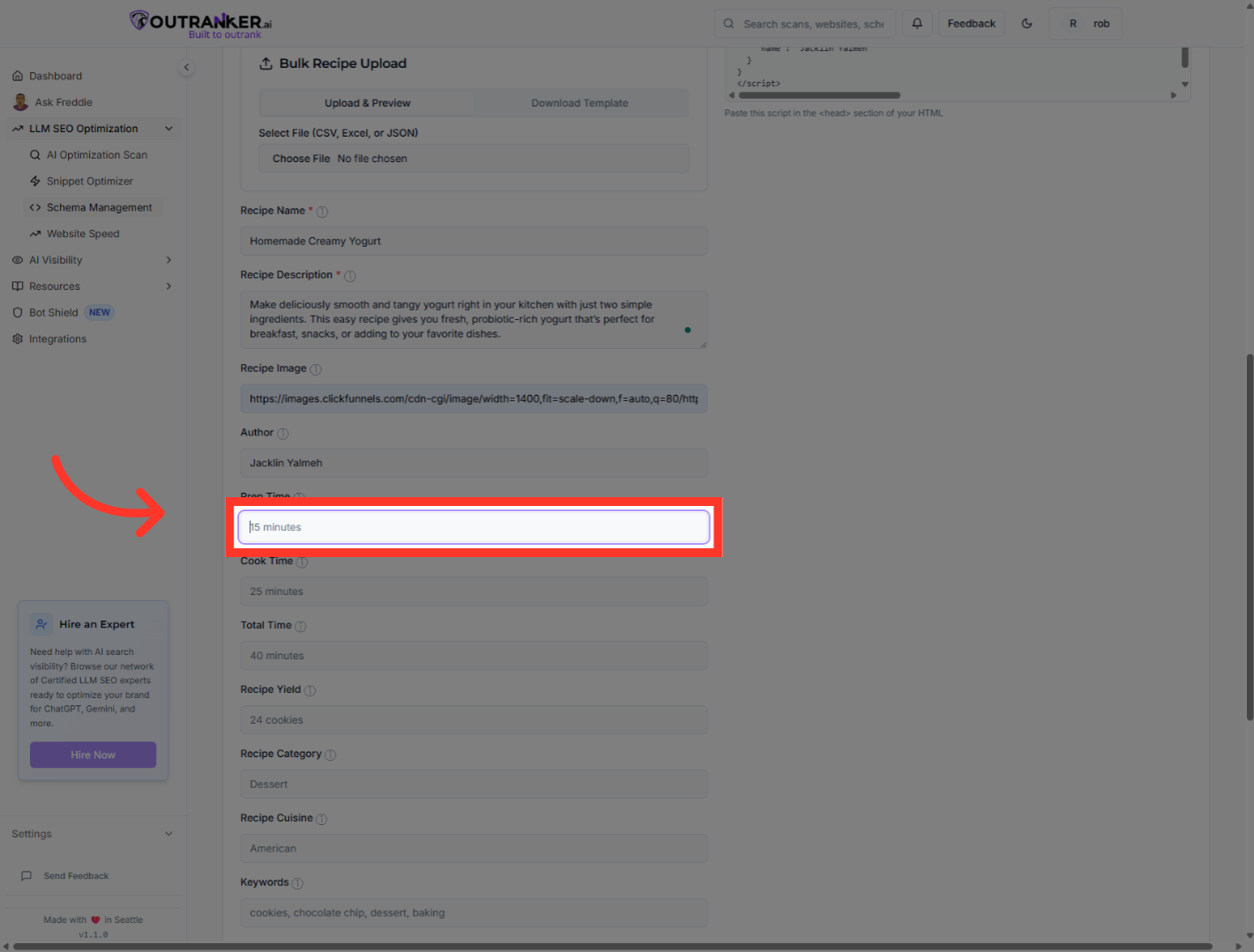Click into the Recipe Description text area

click(x=474, y=320)
